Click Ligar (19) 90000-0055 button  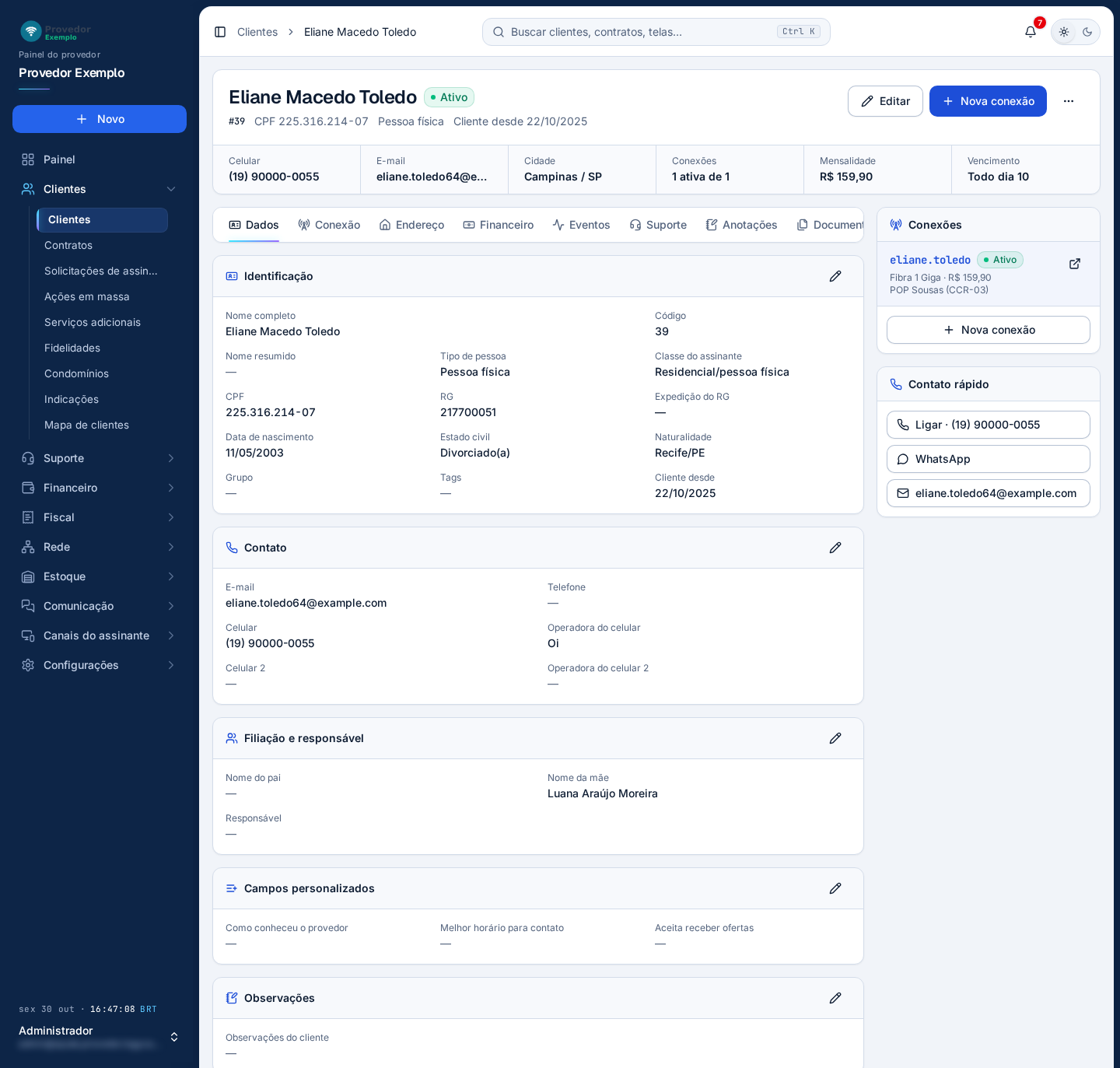coord(989,425)
